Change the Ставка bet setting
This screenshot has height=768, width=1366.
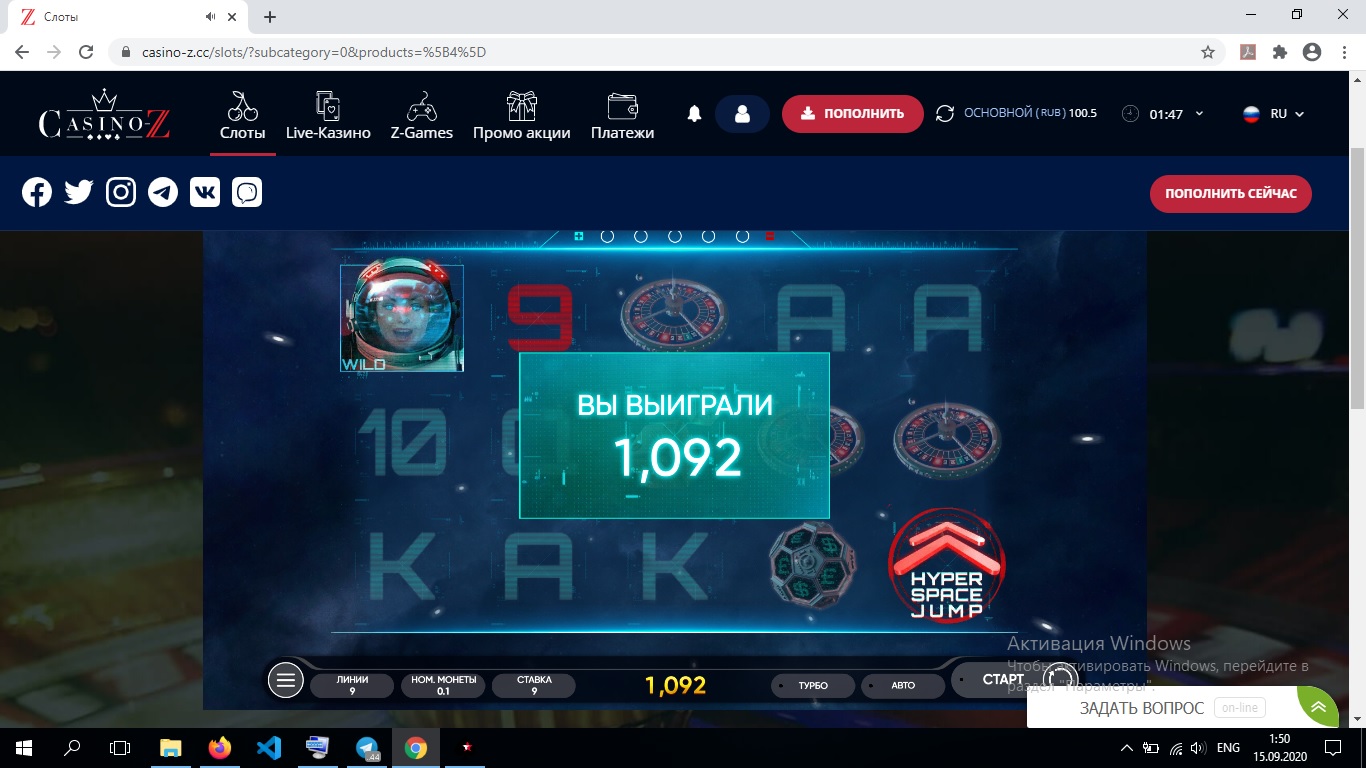point(534,685)
